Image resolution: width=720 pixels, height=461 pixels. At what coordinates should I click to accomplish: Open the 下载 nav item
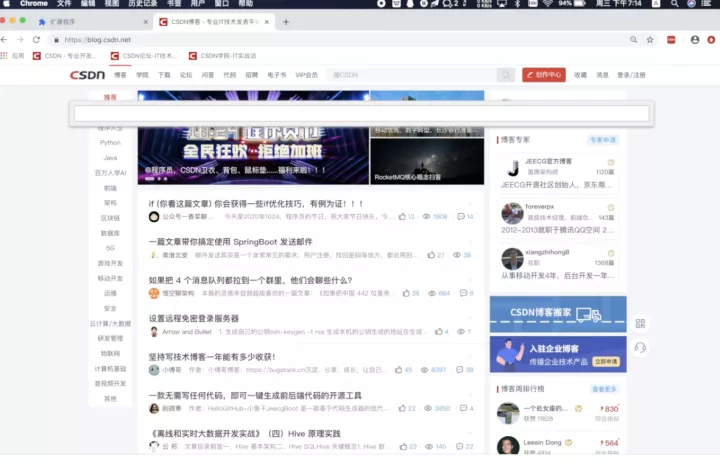(x=164, y=75)
